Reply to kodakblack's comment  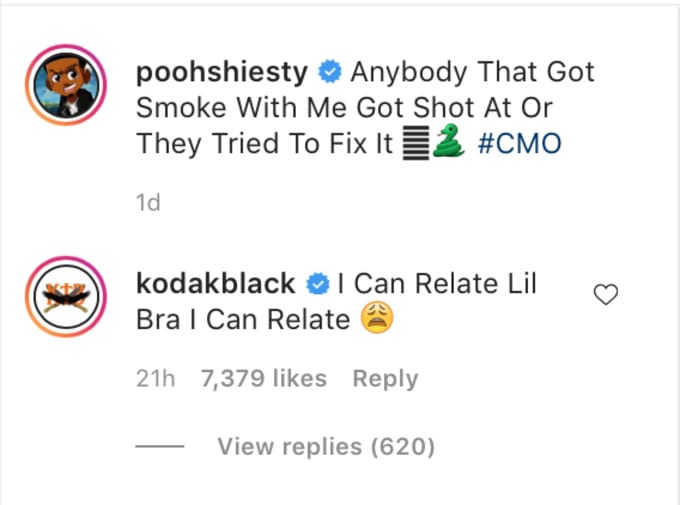point(385,379)
